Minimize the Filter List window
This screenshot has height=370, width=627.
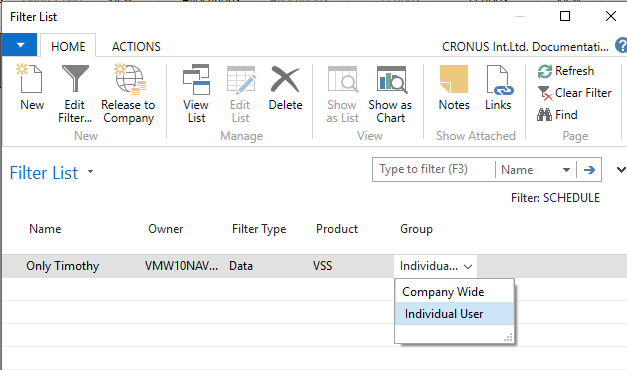(x=519, y=16)
